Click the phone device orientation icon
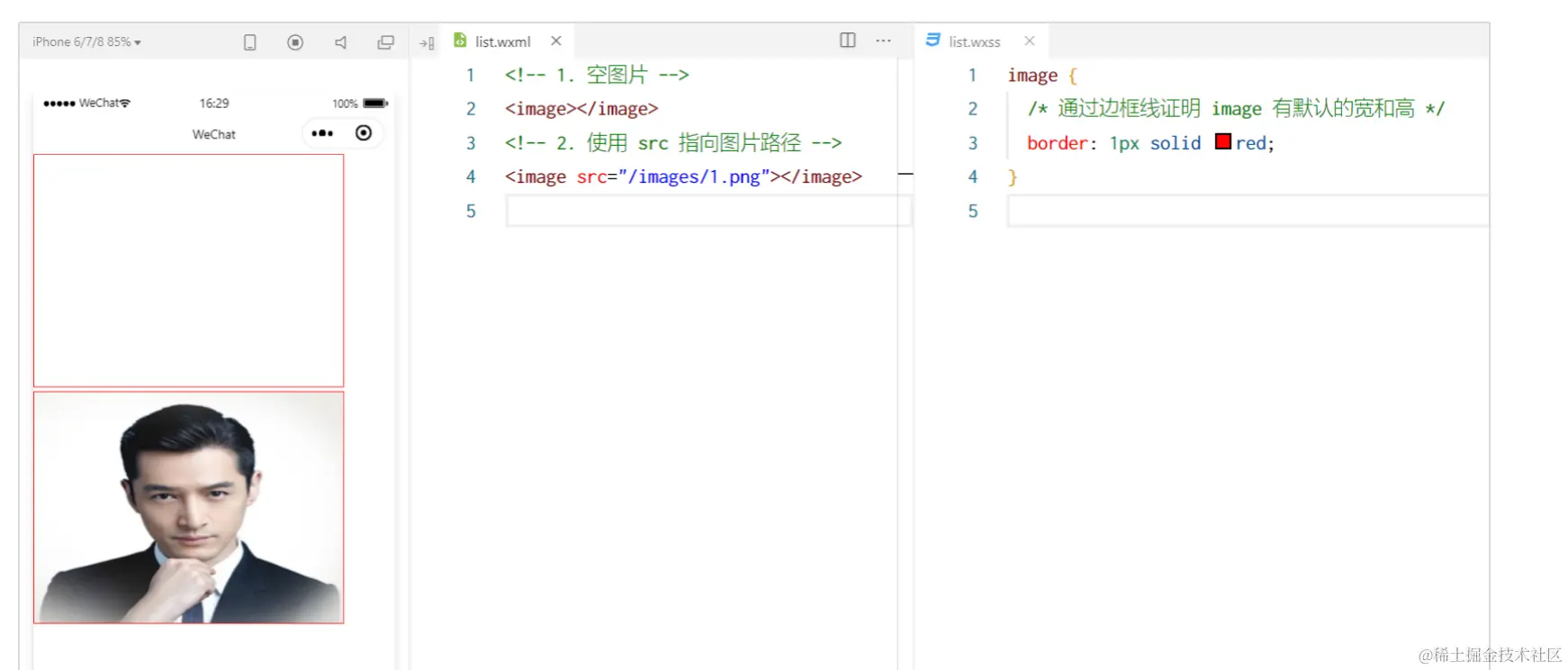Screen dimensions: 1568x670 tap(250, 42)
